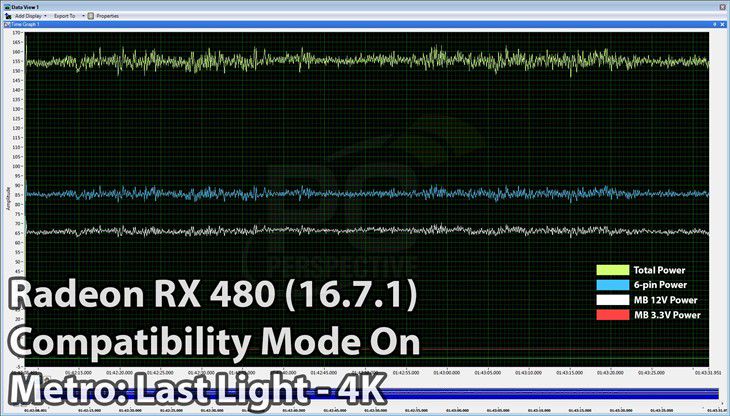Image resolution: width=730 pixels, height=416 pixels.
Task: Expand the Export To dropdown arrow
Action: tap(83, 16)
